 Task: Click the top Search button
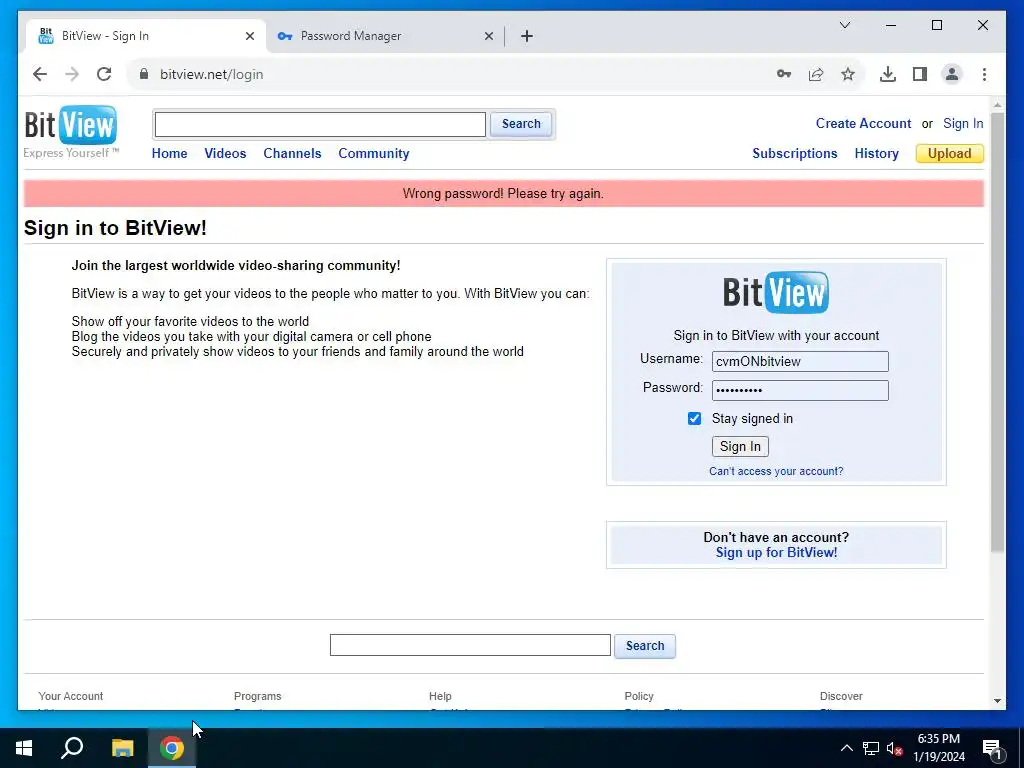point(520,124)
